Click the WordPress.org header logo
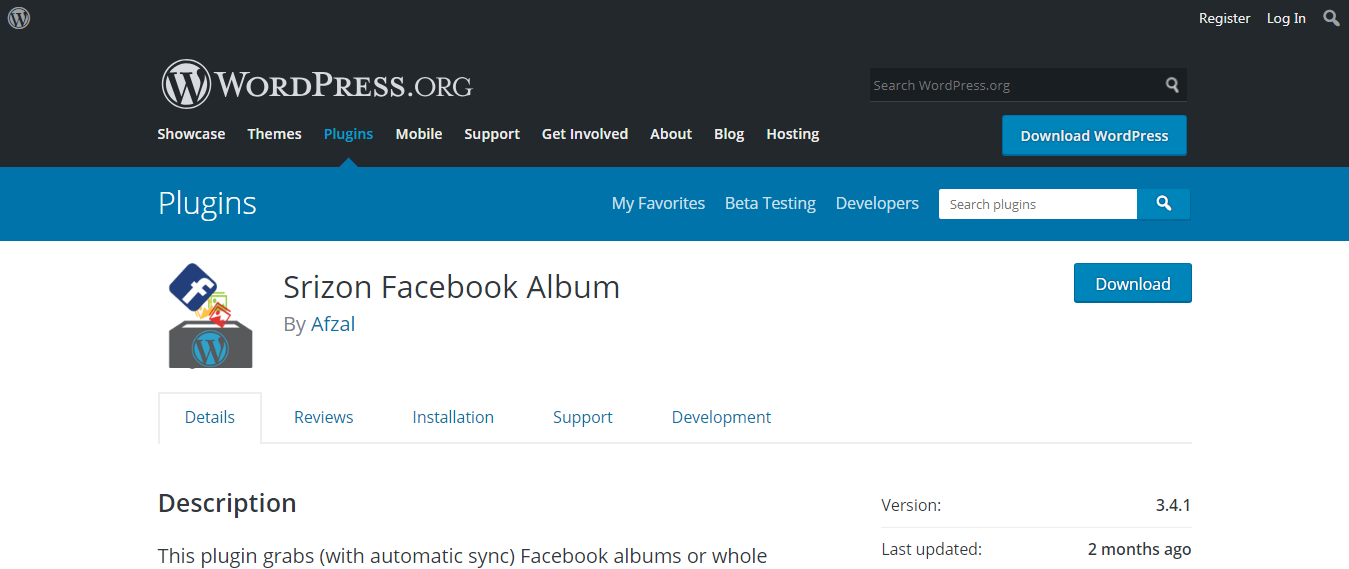The height and width of the screenshot is (569, 1349). (316, 84)
